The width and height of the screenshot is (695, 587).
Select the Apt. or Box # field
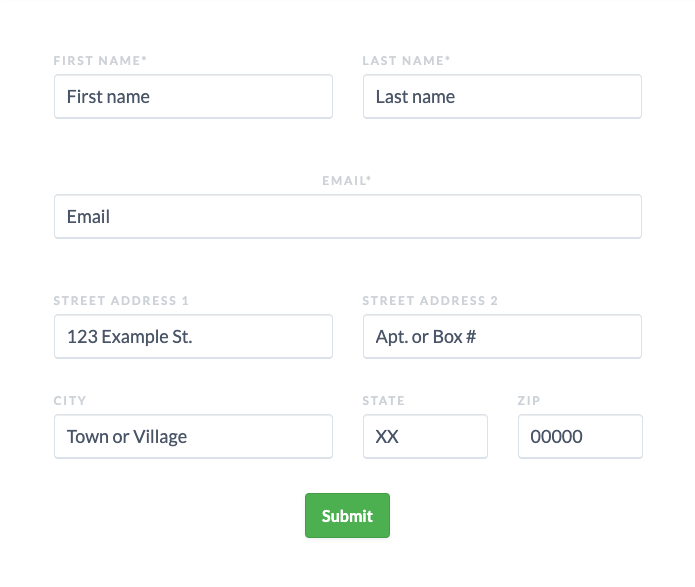(502, 337)
